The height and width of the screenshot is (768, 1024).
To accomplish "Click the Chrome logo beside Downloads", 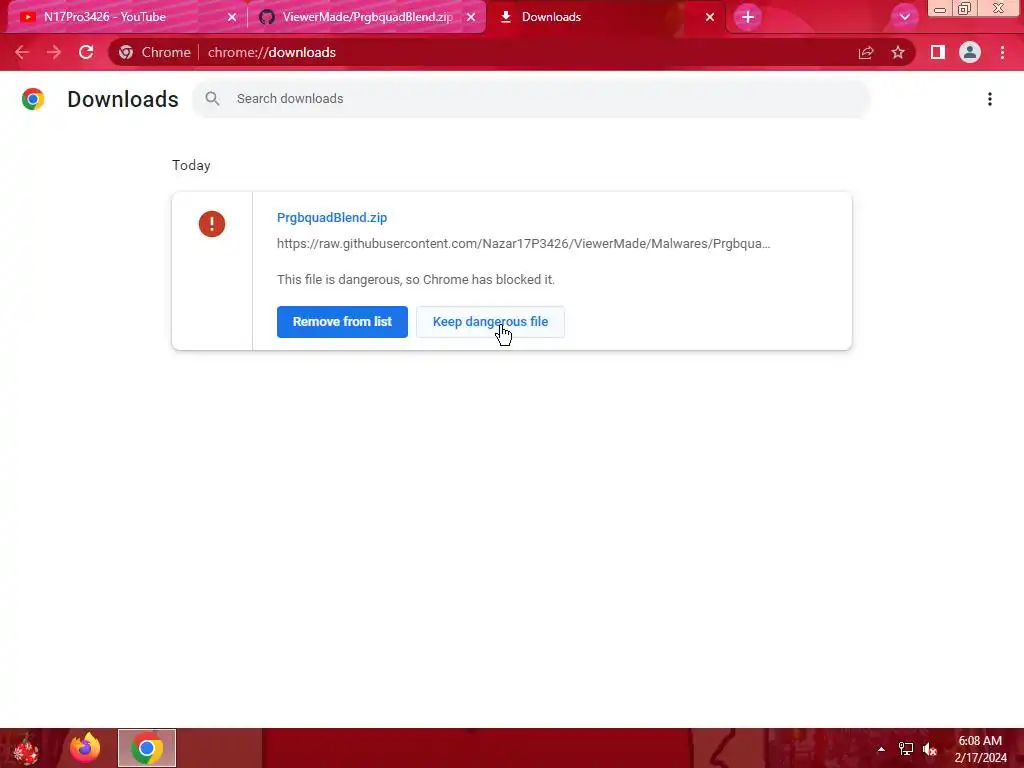I will [x=33, y=99].
